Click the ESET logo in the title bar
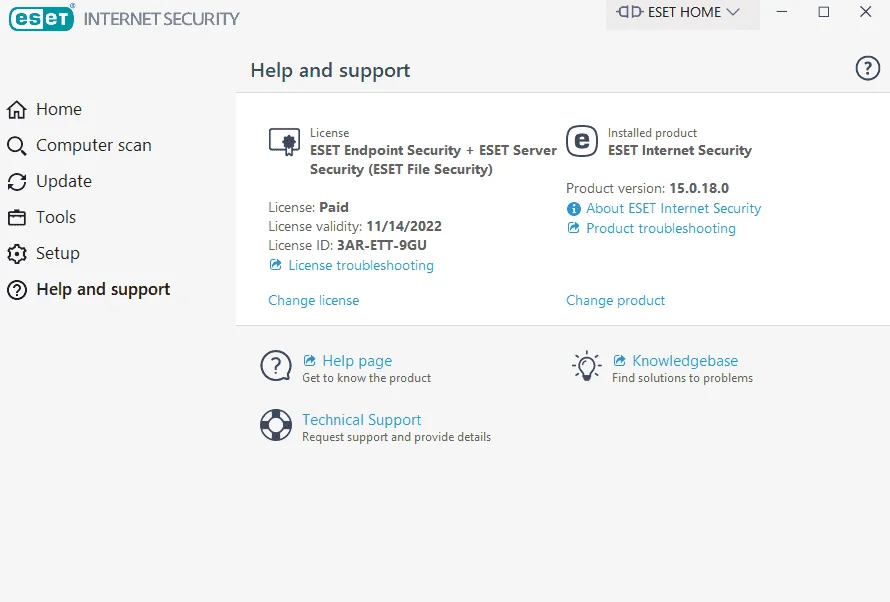This screenshot has width=890, height=602. coord(41,18)
